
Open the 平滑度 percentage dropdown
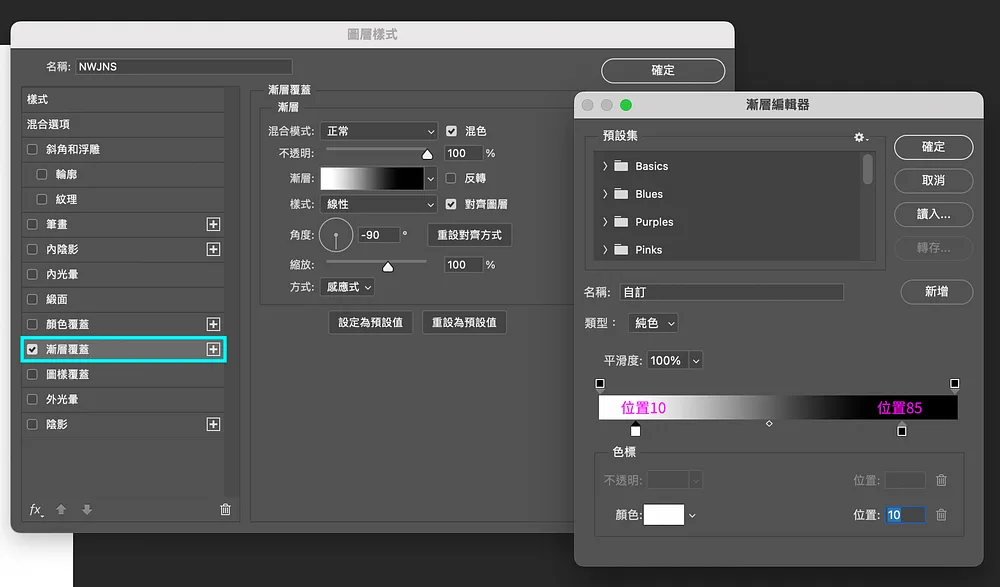[x=696, y=360]
